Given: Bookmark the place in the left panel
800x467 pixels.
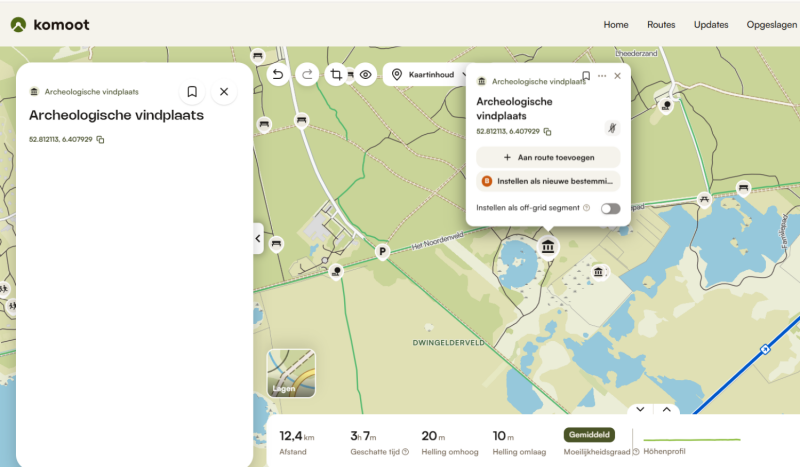Looking at the screenshot, I should point(192,91).
